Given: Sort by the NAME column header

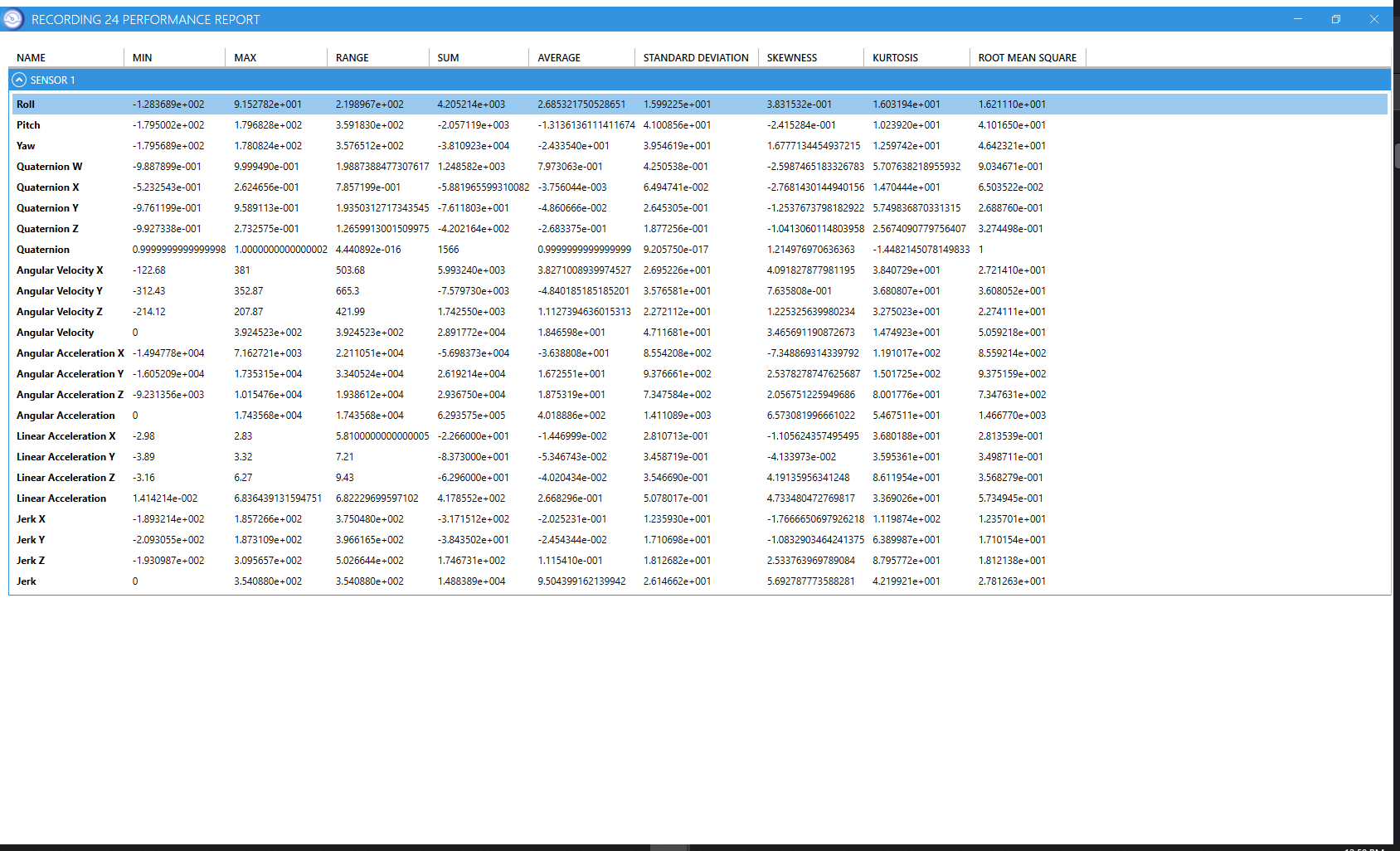Looking at the screenshot, I should (x=66, y=58).
